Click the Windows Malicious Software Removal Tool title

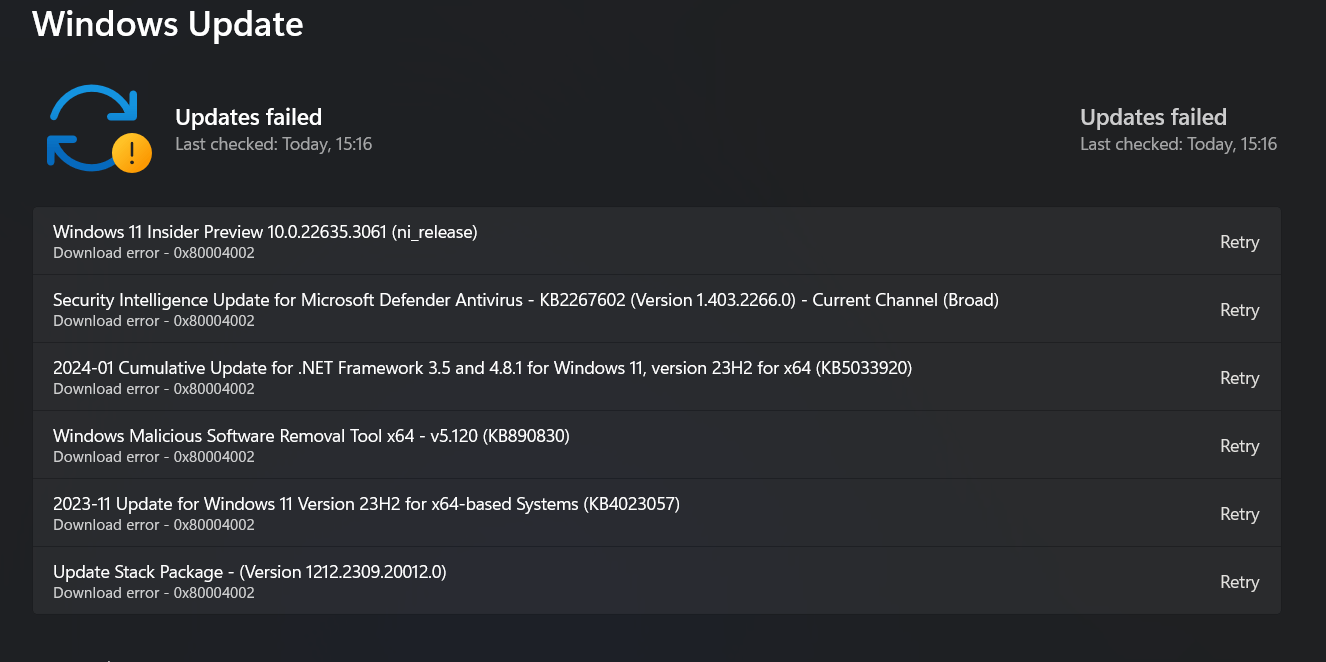click(311, 436)
